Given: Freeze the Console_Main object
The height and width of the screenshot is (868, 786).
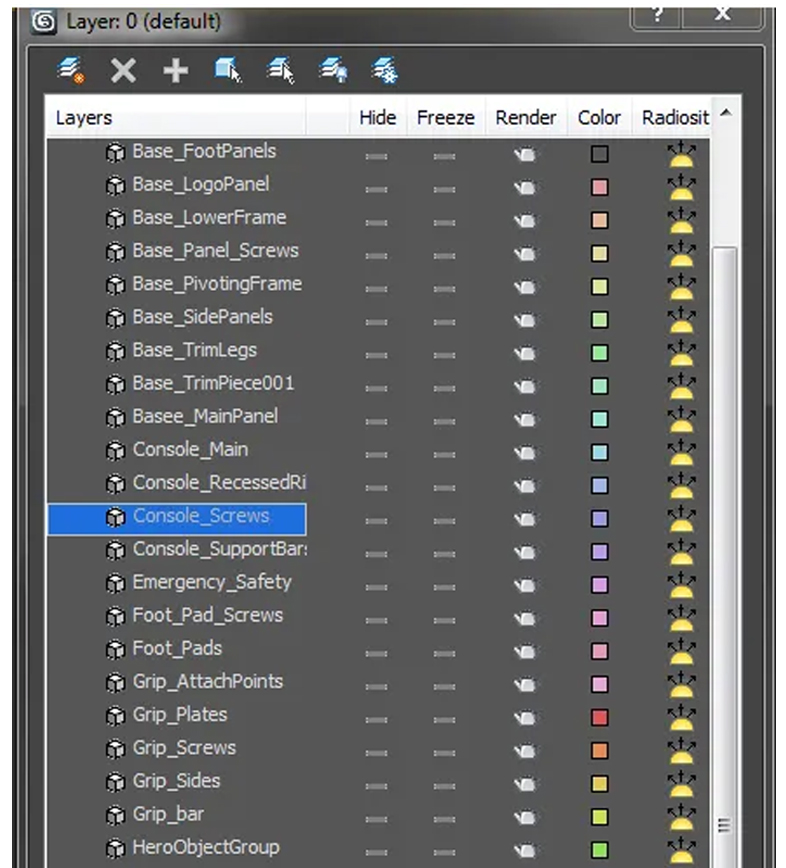Looking at the screenshot, I should tap(444, 452).
